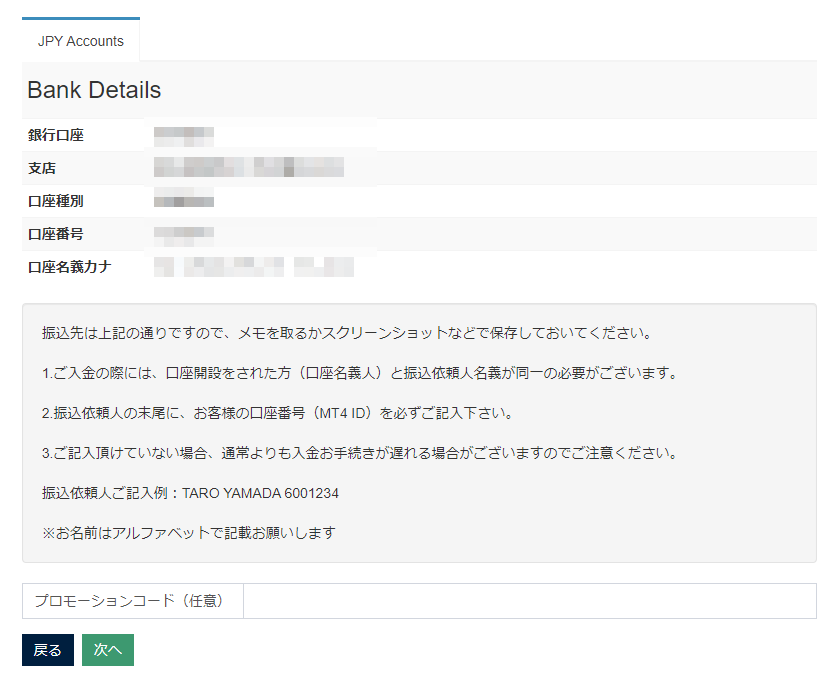Image resolution: width=823 pixels, height=679 pixels.
Task: Click the blurred 銀行口座 value
Action: (184, 136)
